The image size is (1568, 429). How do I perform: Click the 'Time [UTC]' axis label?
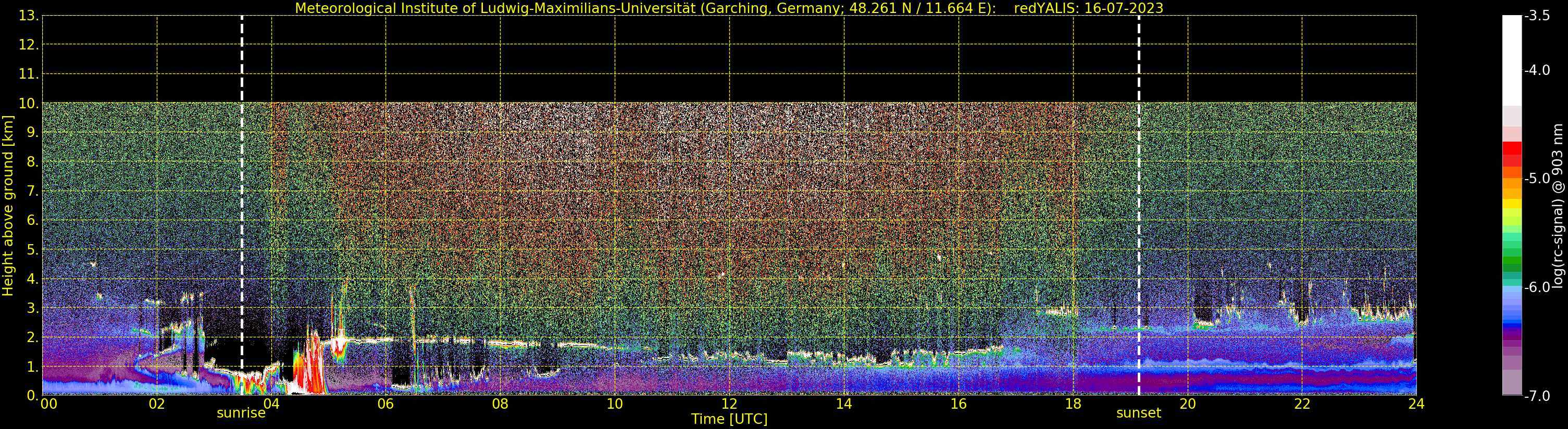pyautogui.click(x=729, y=419)
